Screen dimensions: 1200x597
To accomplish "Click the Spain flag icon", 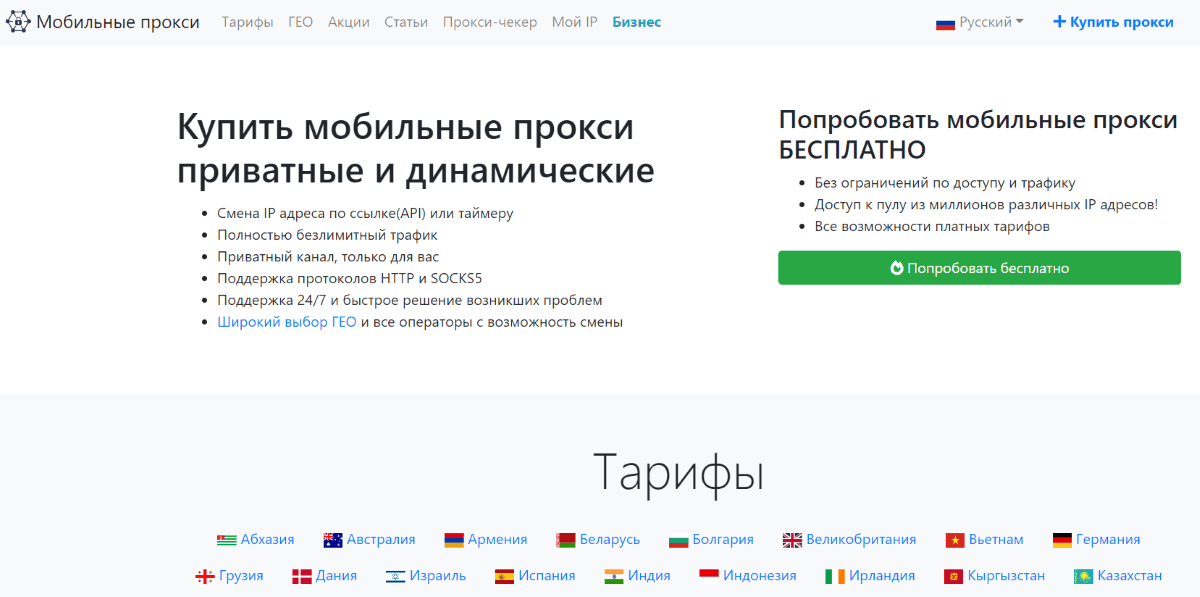I will tap(504, 576).
